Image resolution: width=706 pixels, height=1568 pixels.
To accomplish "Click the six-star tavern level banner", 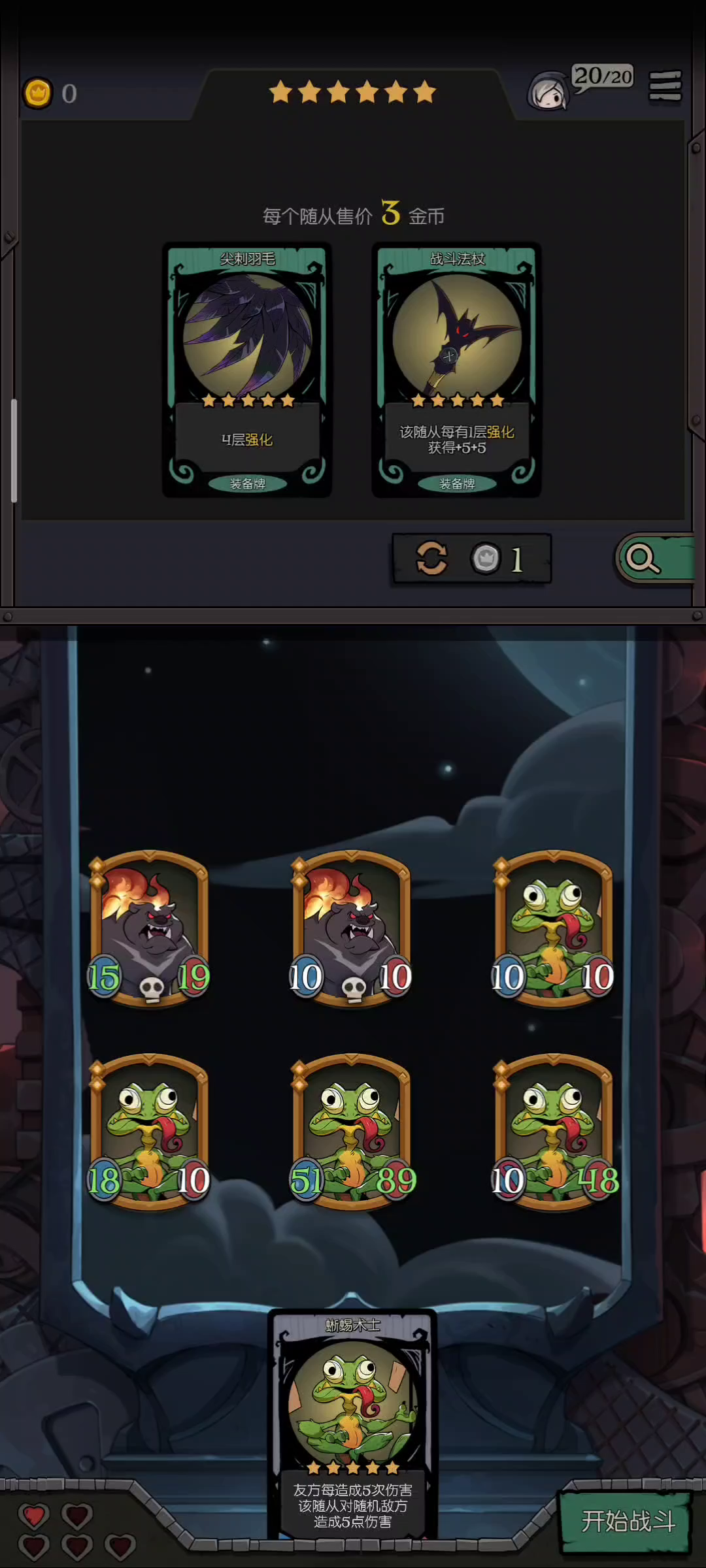I will 352,92.
